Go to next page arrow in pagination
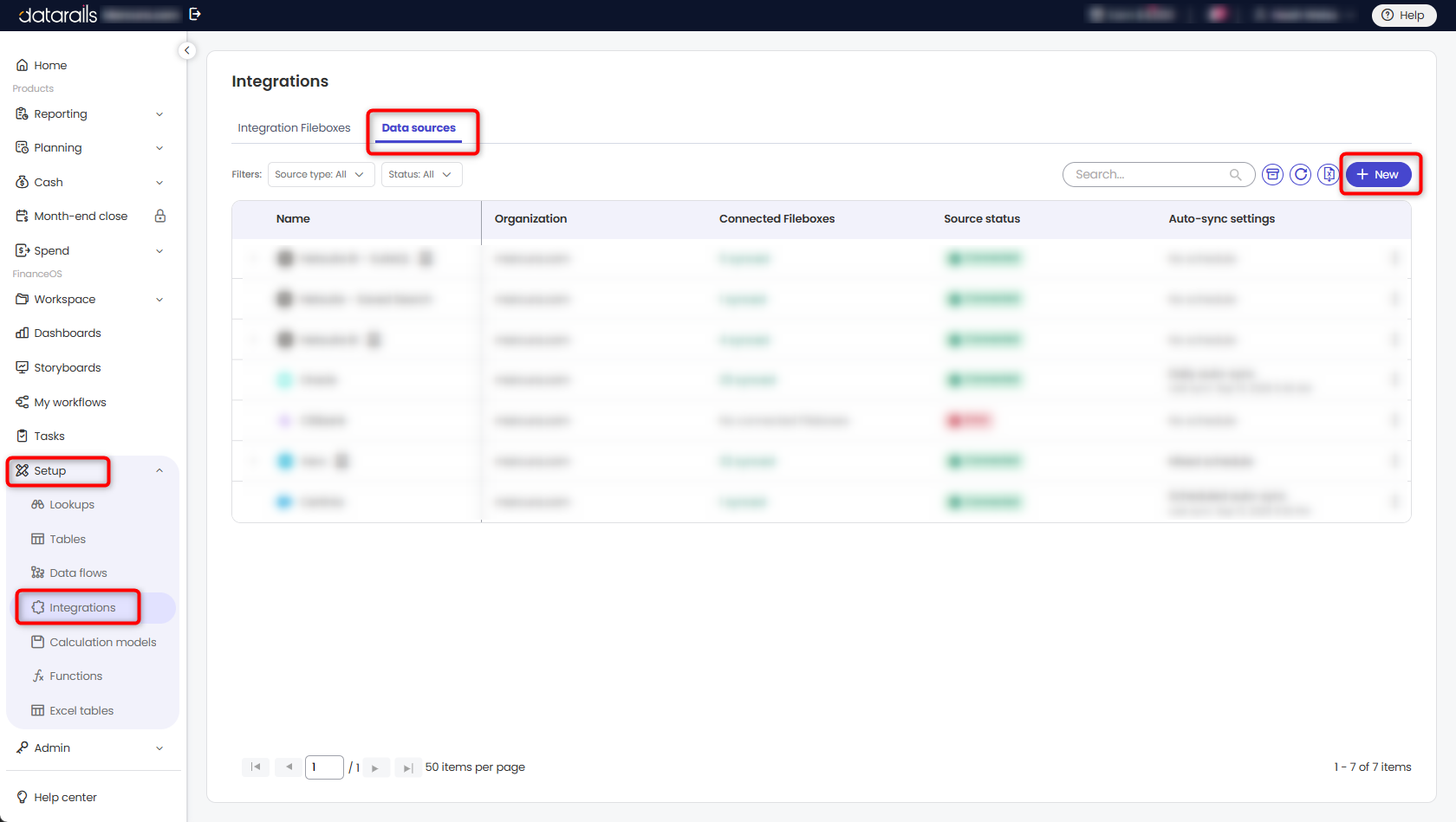The image size is (1456, 822). [375, 767]
